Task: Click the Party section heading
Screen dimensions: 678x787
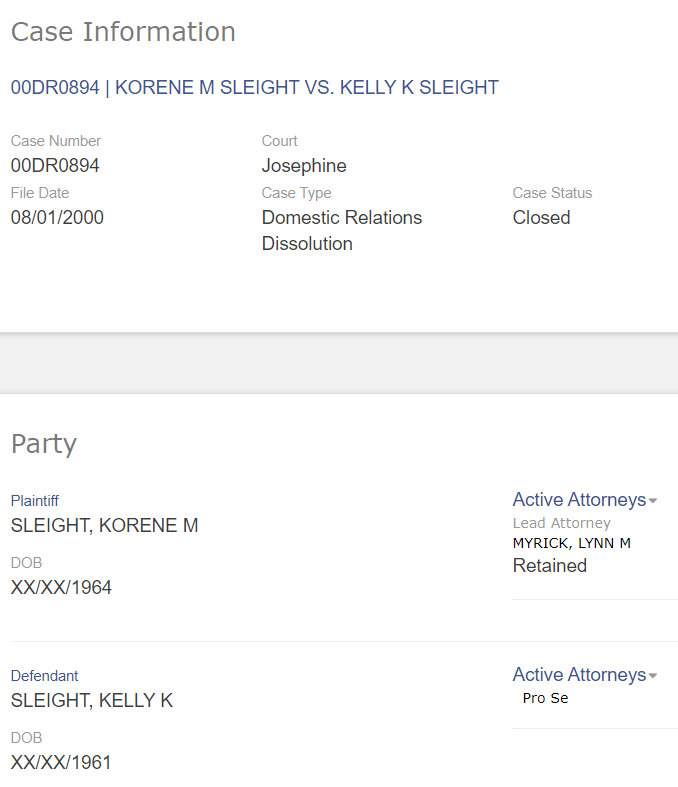Action: pos(44,444)
